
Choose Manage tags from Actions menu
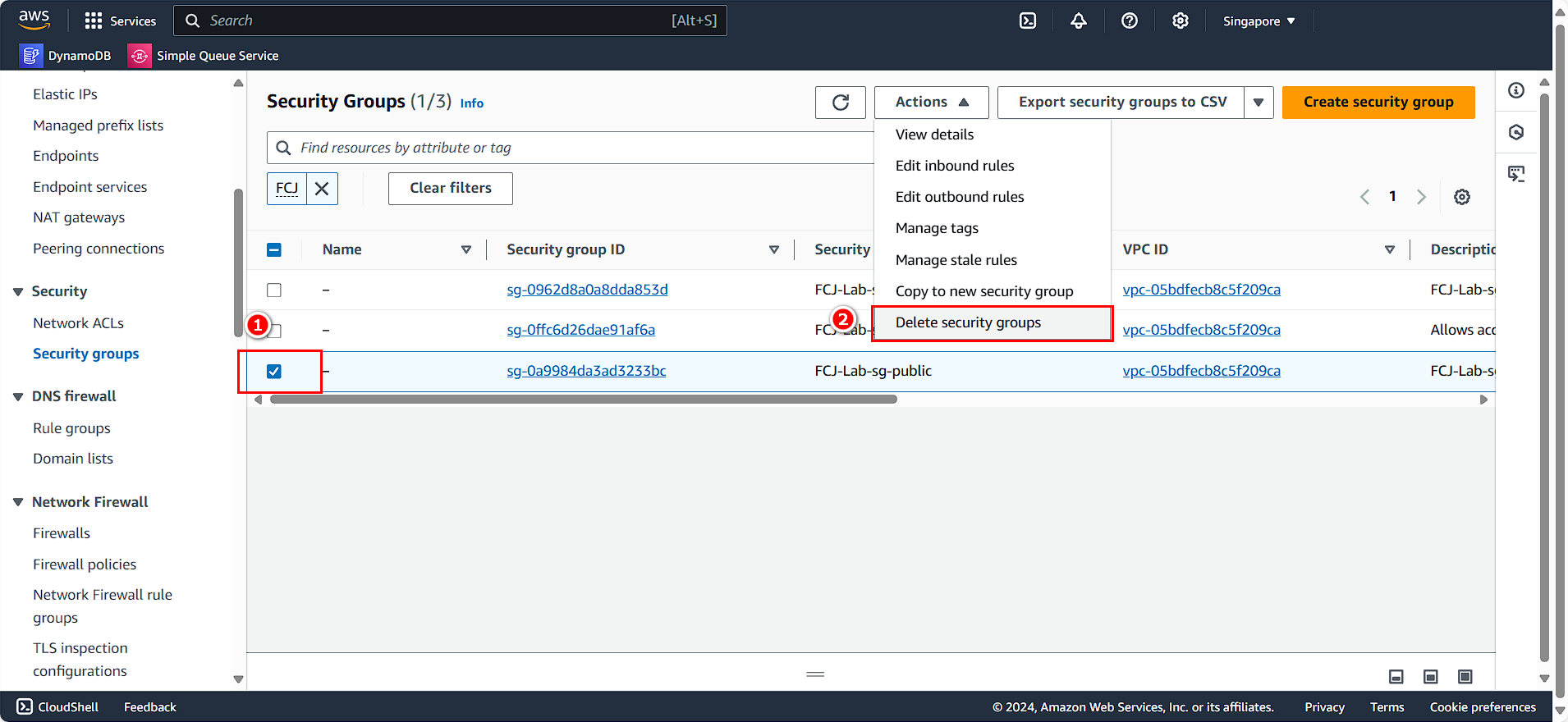(992, 228)
